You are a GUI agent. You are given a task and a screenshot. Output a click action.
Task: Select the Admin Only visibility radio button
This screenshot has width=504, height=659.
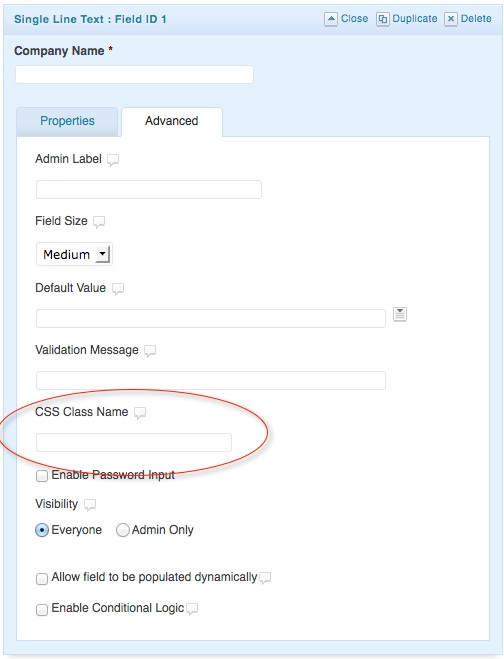tap(122, 530)
